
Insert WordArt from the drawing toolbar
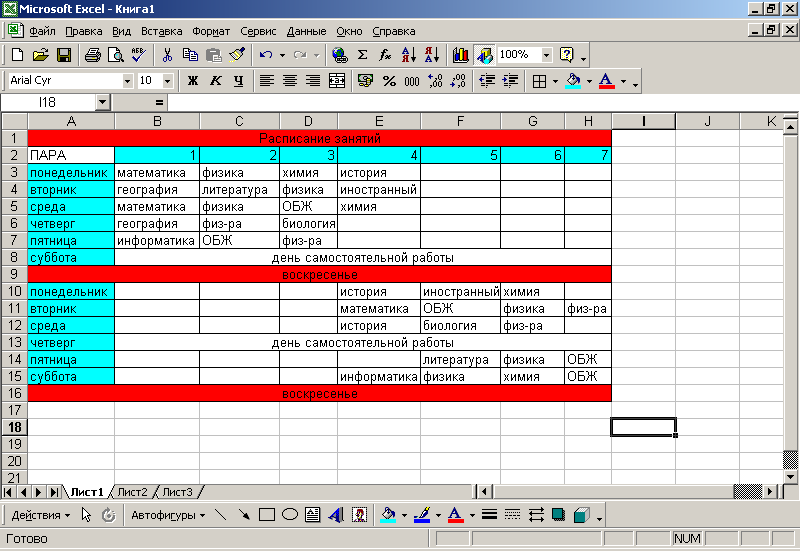(x=335, y=515)
